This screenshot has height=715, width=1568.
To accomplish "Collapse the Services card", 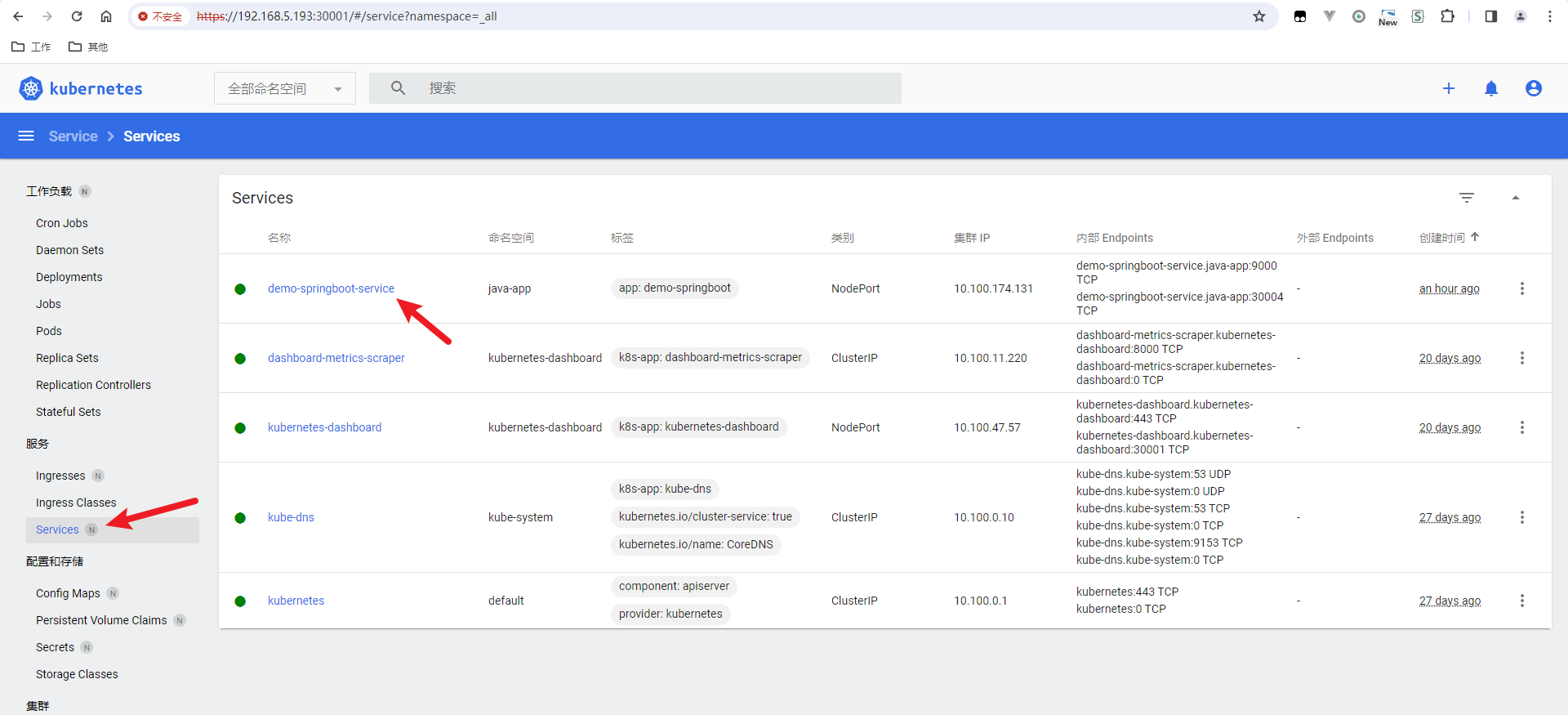I will tap(1516, 198).
